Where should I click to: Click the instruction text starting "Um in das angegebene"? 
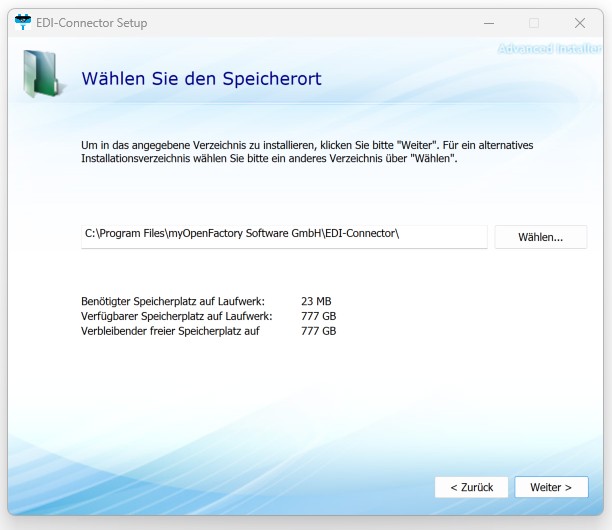pyautogui.click(x=307, y=152)
